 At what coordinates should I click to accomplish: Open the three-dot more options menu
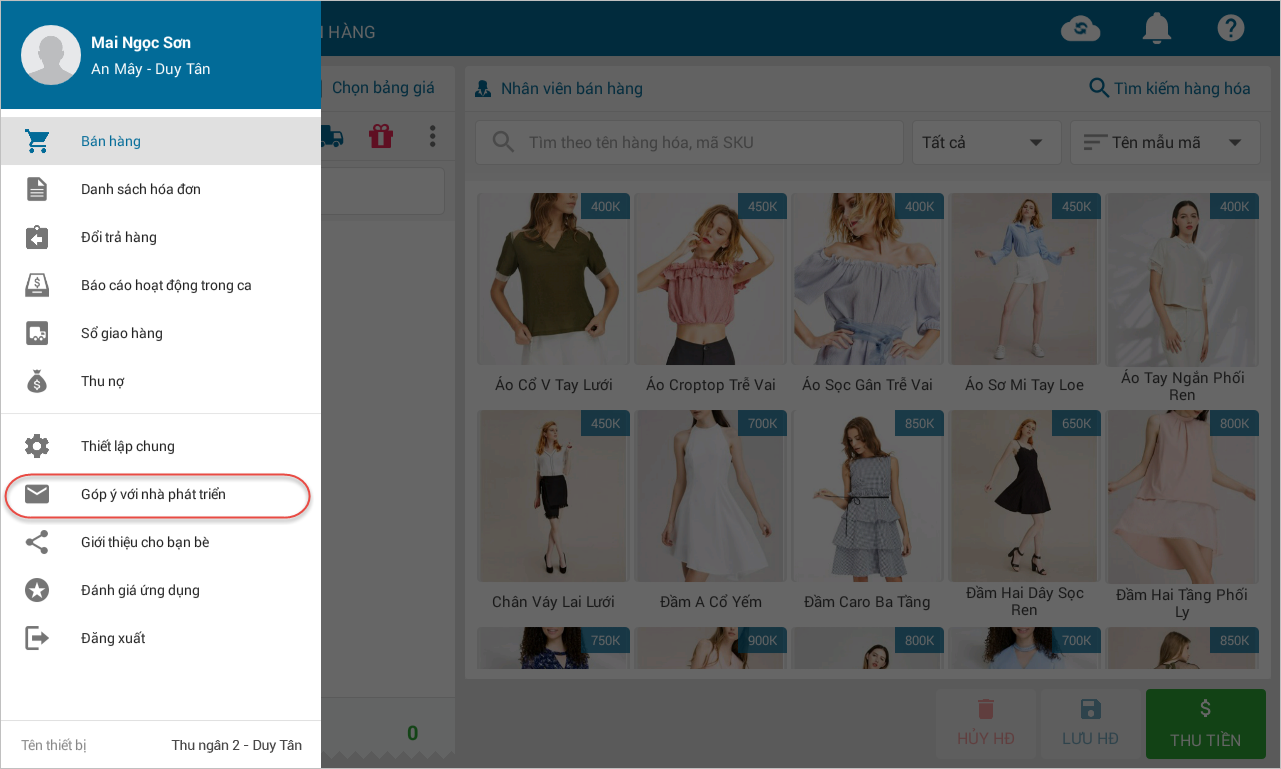coord(433,136)
